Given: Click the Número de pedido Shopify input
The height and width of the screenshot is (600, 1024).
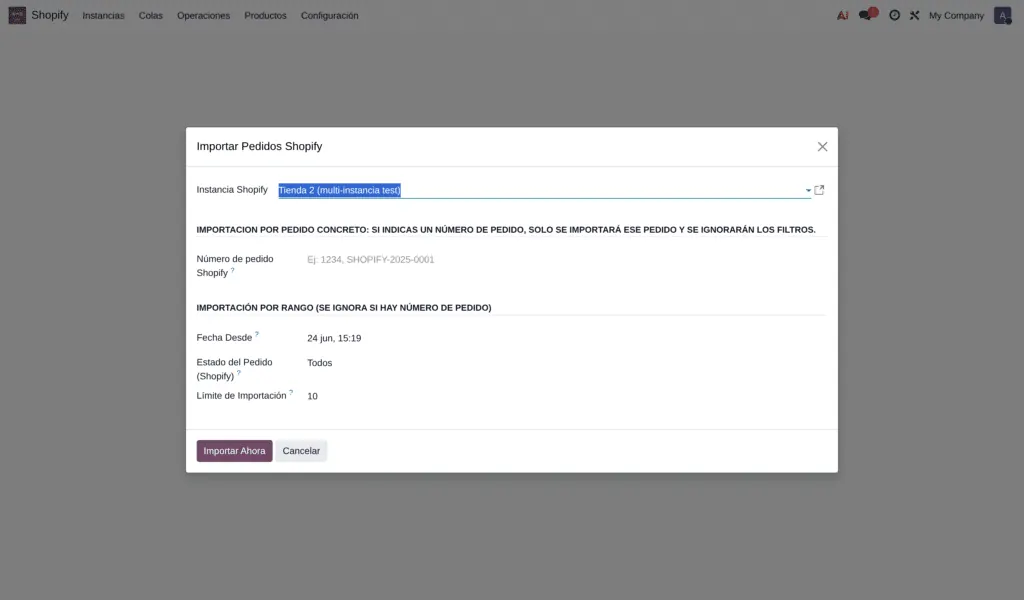Looking at the screenshot, I should click(566, 260).
